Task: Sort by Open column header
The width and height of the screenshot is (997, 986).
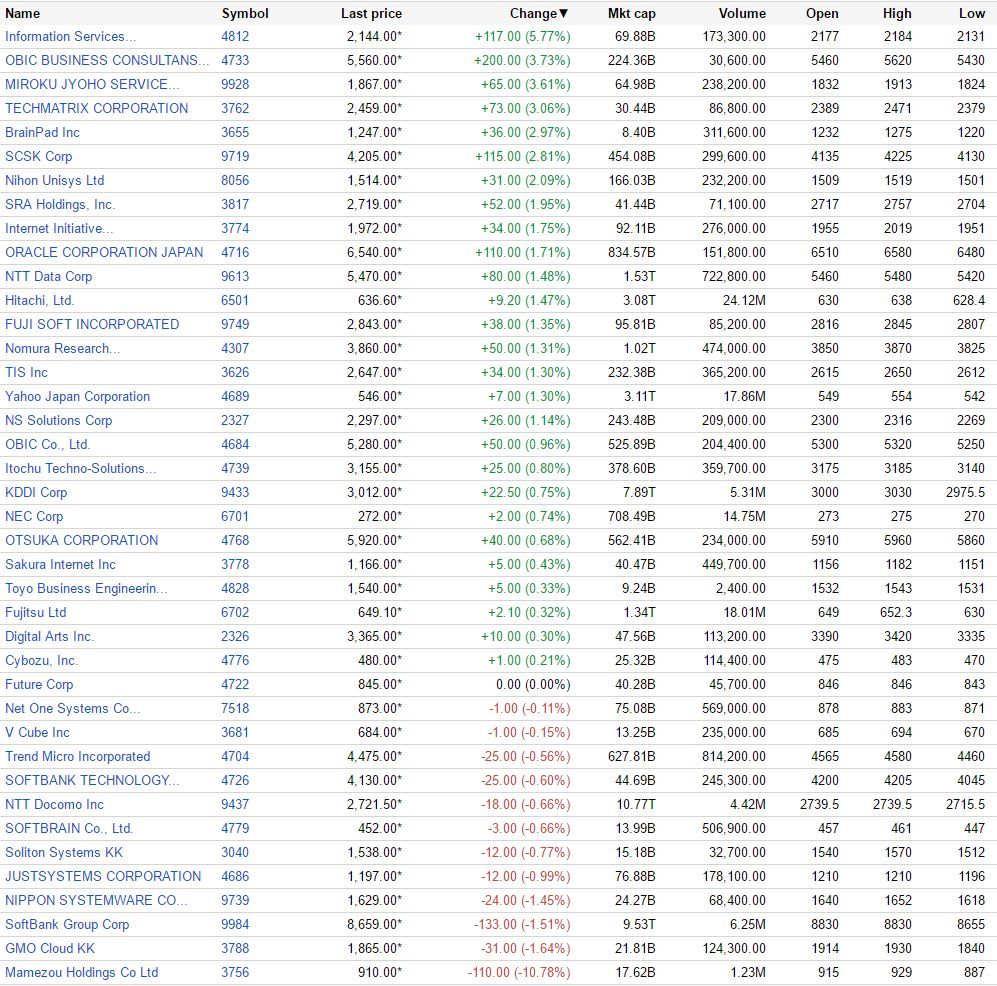Action: pyautogui.click(x=822, y=13)
